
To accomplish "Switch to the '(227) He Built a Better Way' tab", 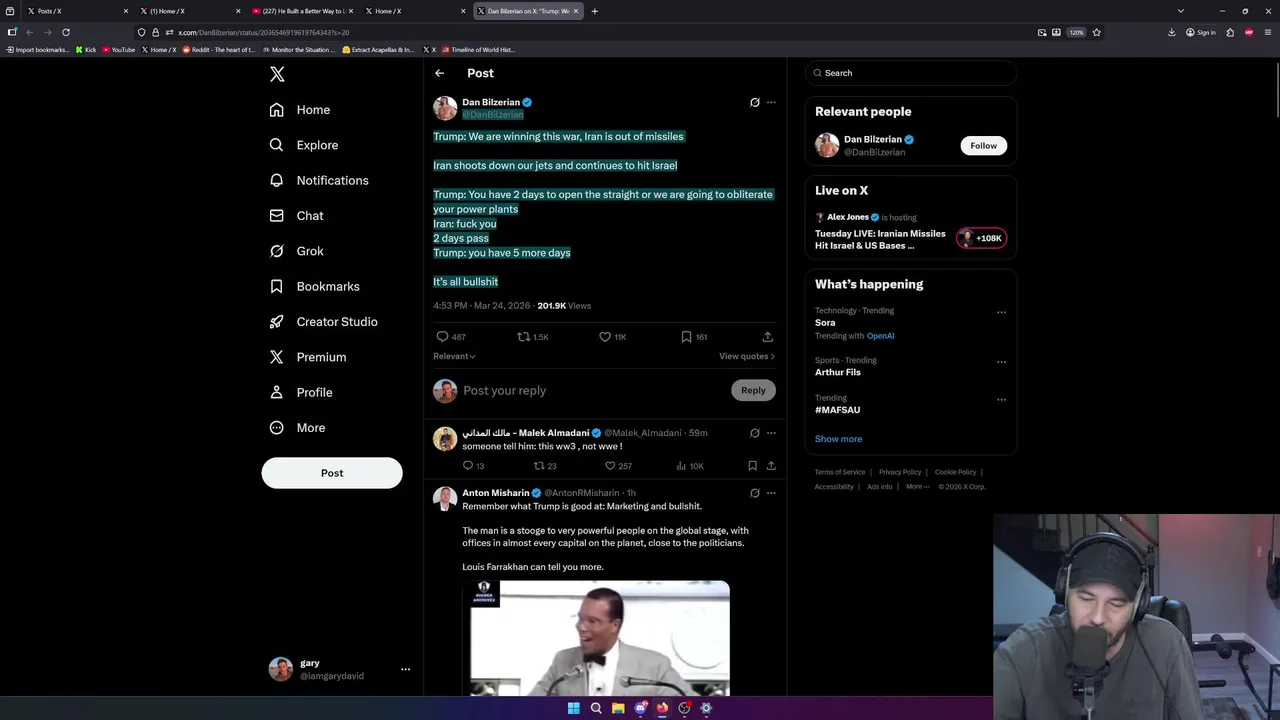I will click(302, 11).
